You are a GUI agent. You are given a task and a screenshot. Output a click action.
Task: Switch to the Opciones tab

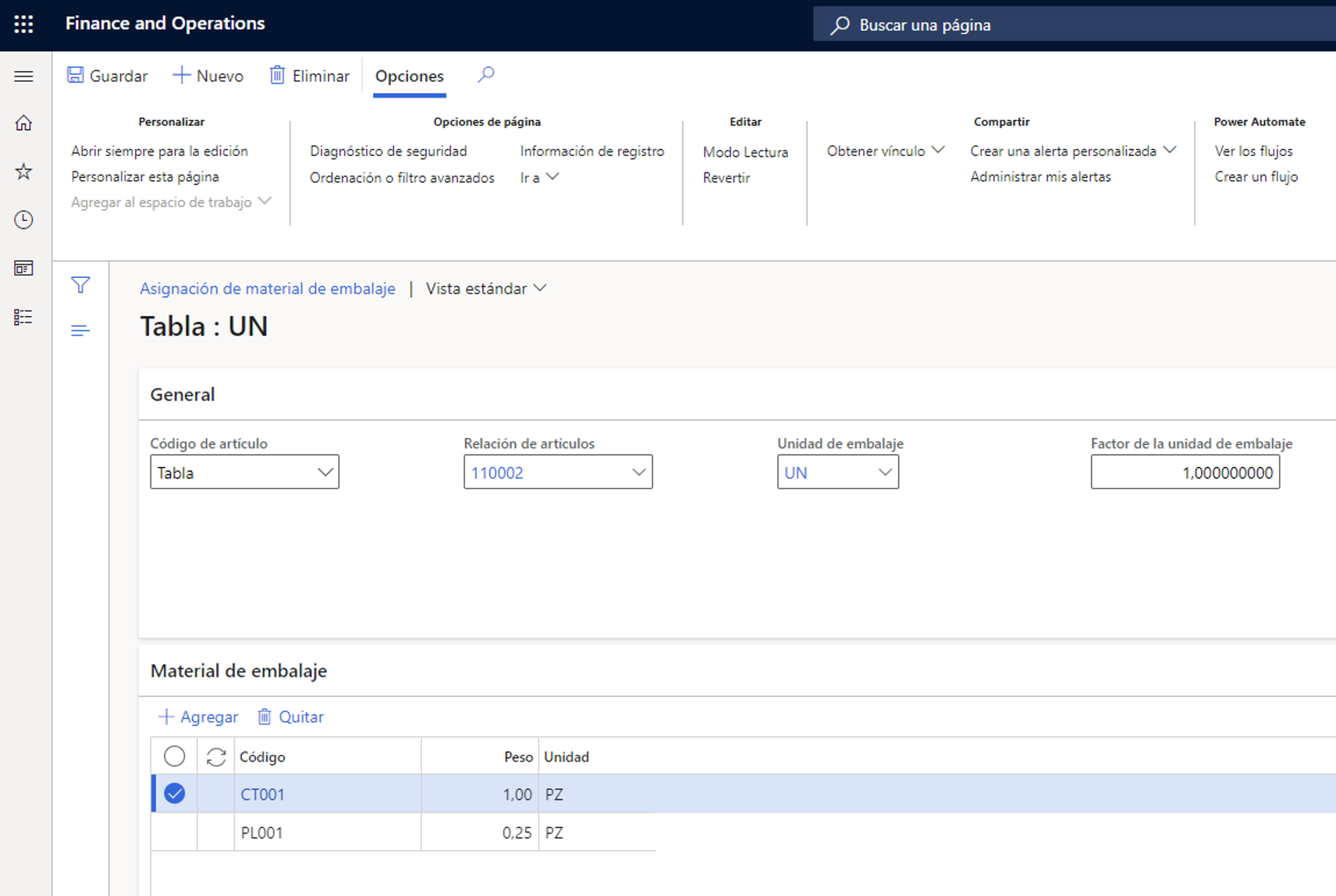pos(409,76)
